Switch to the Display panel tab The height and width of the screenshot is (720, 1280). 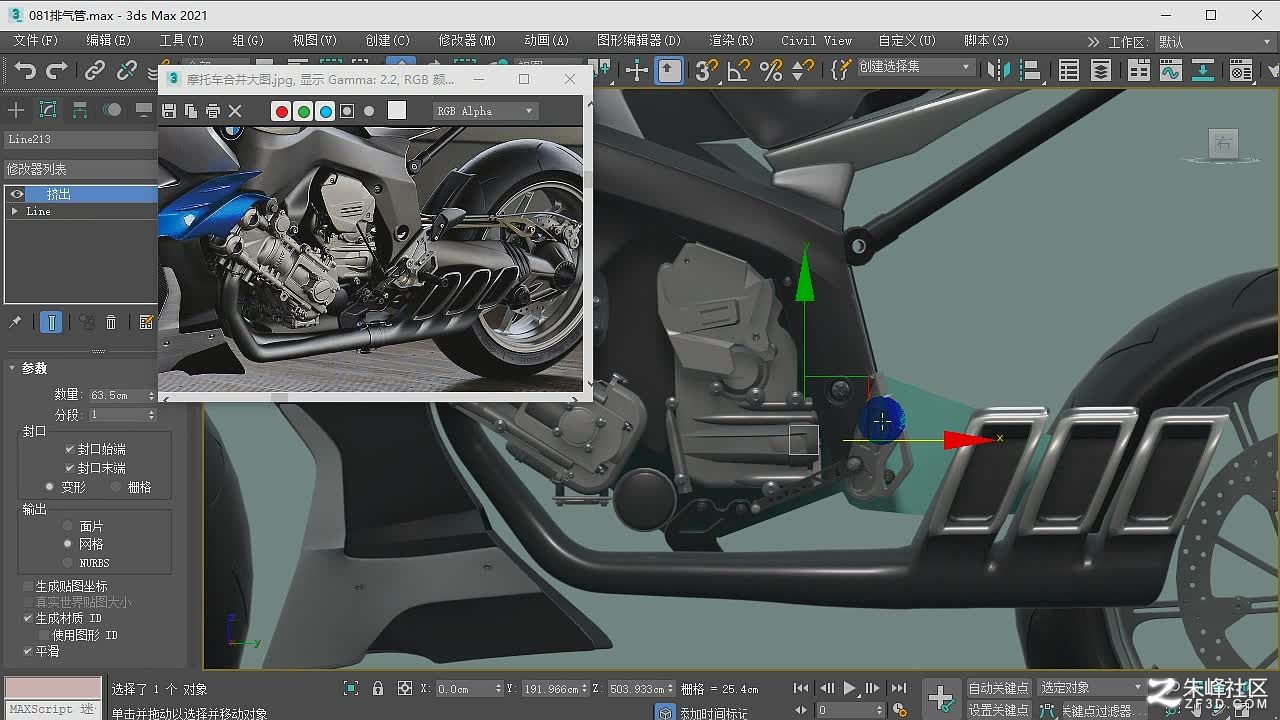point(144,110)
